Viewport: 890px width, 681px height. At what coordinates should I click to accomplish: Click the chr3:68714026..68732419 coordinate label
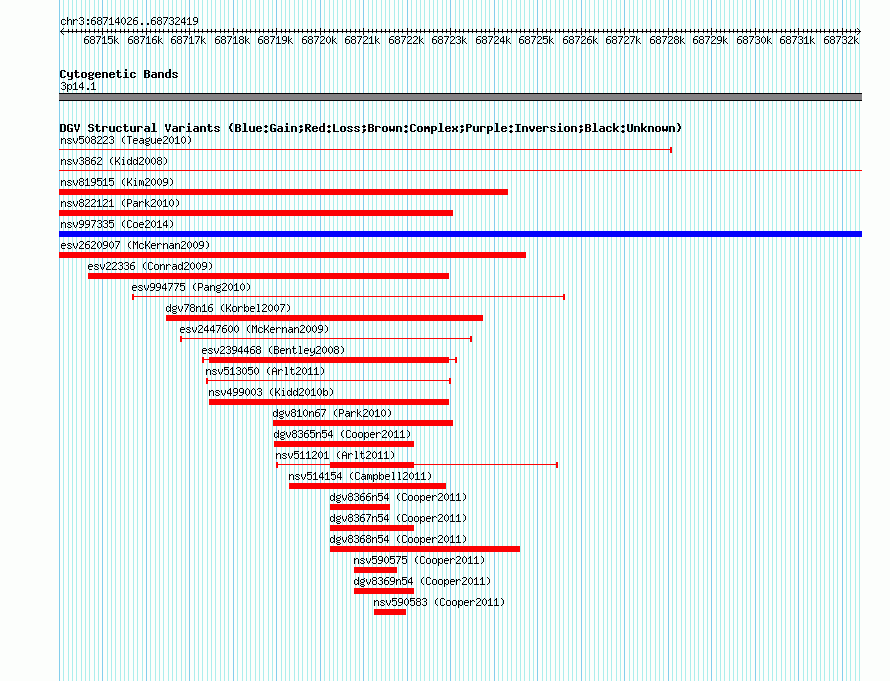pyautogui.click(x=129, y=21)
